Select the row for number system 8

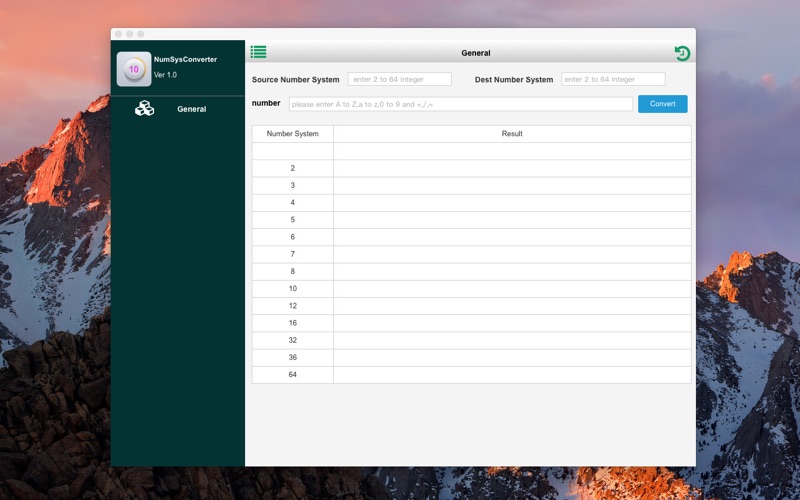471,271
